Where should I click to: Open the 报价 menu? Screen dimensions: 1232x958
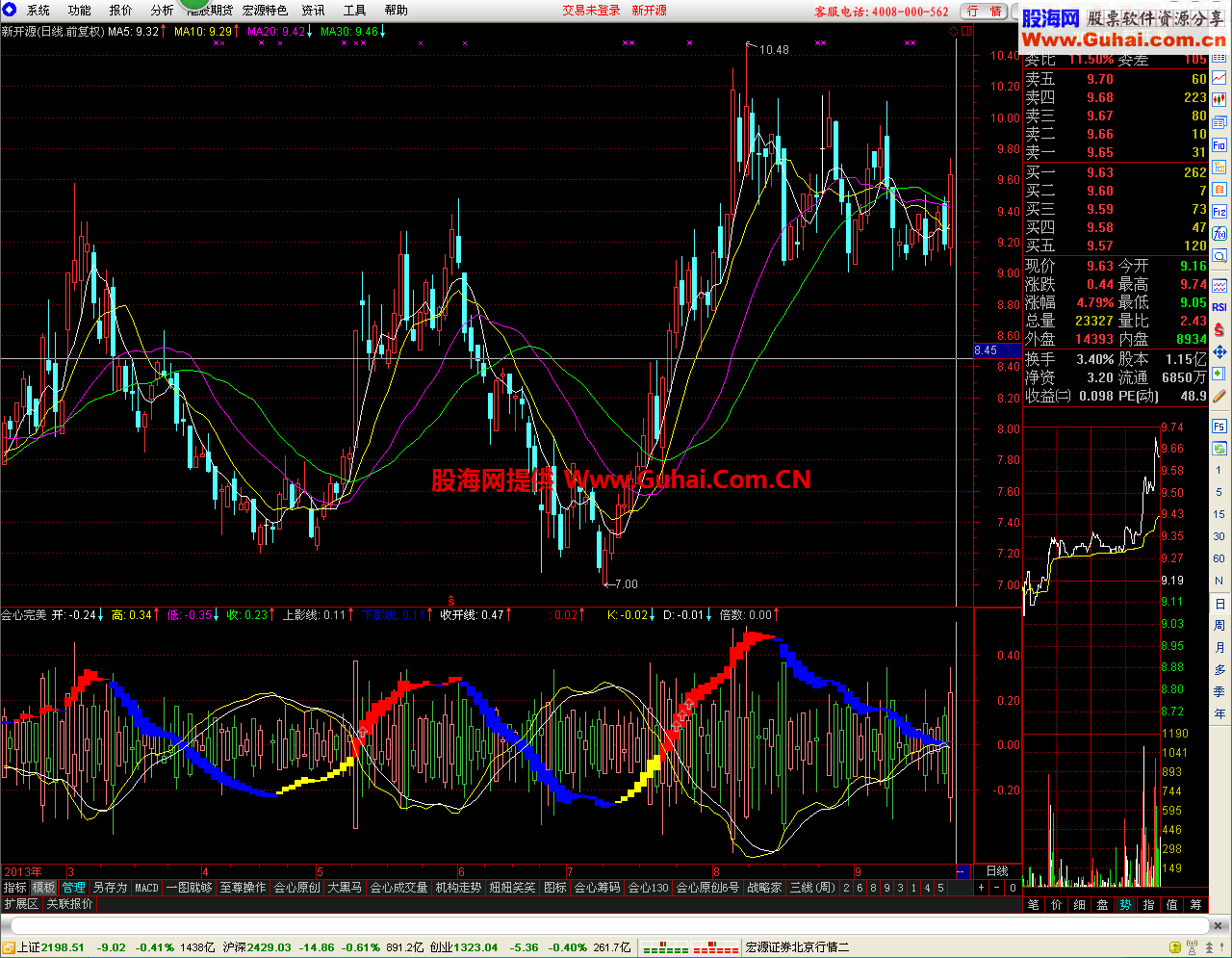tap(121, 11)
